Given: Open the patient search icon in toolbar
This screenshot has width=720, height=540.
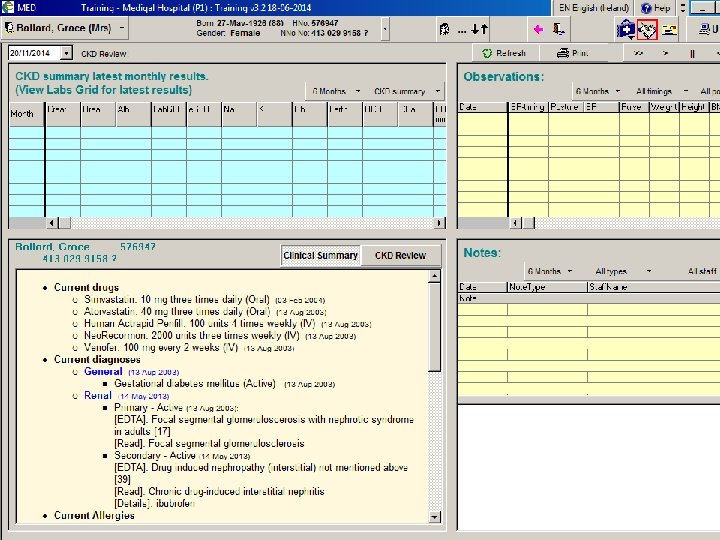Looking at the screenshot, I should tap(444, 29).
